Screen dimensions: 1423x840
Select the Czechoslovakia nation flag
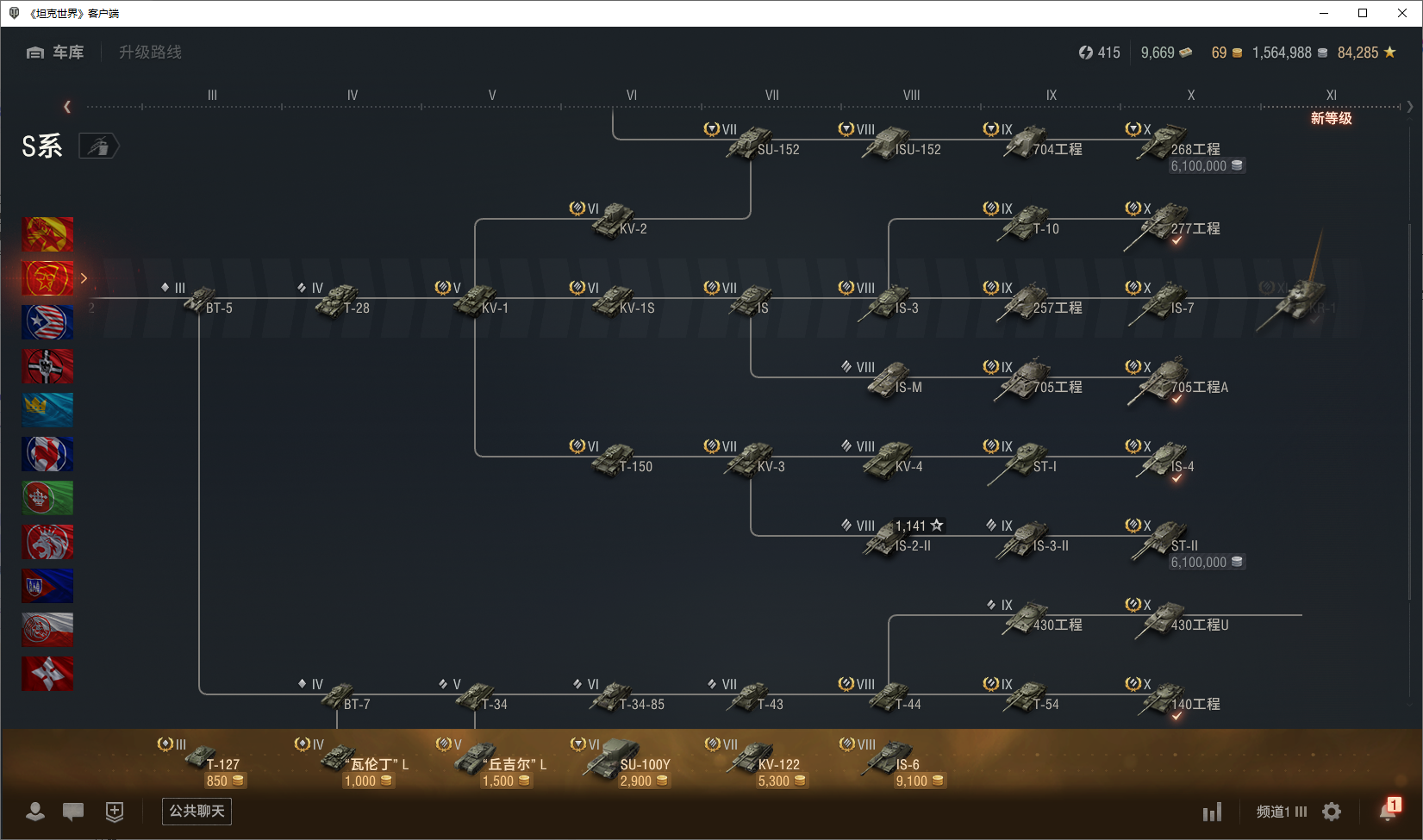tap(47, 586)
